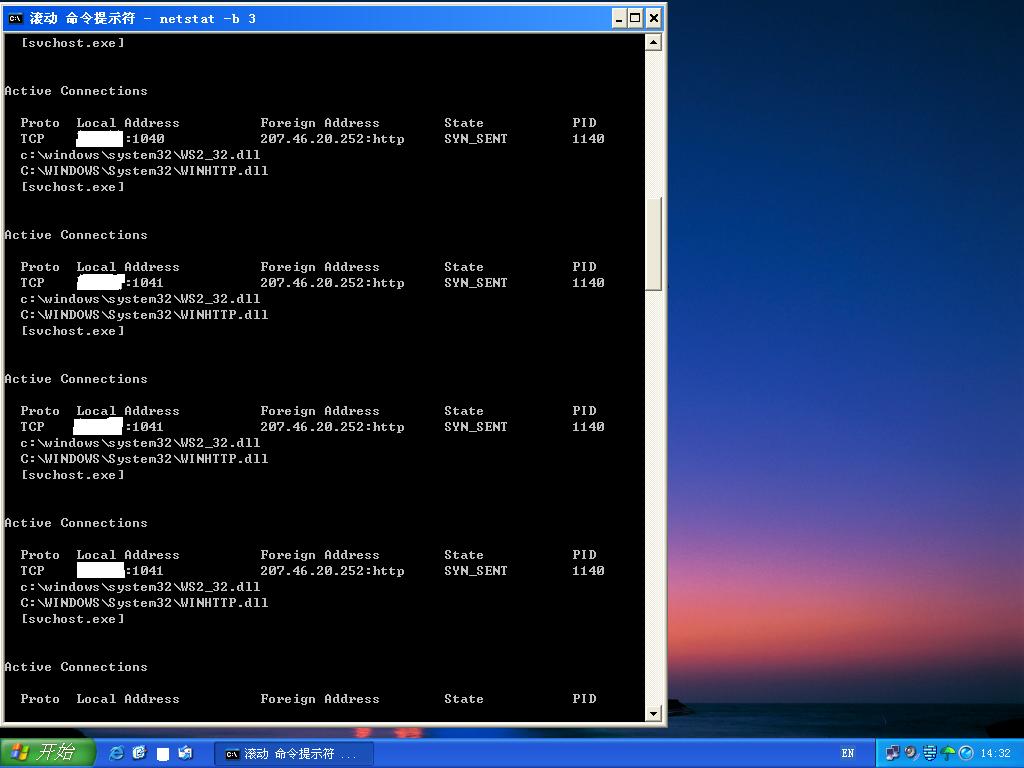
Task: Click the eyeball-shaped tray icon
Action: tap(911, 753)
